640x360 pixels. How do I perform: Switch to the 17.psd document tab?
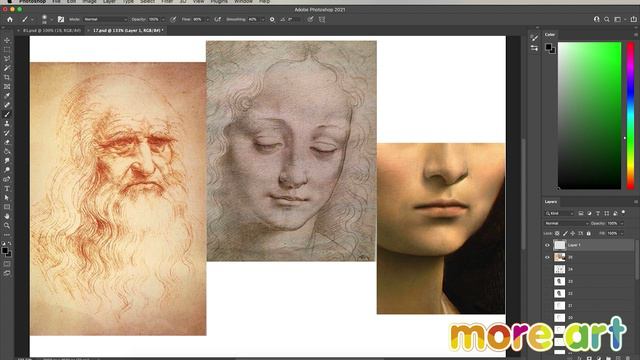click(x=128, y=30)
